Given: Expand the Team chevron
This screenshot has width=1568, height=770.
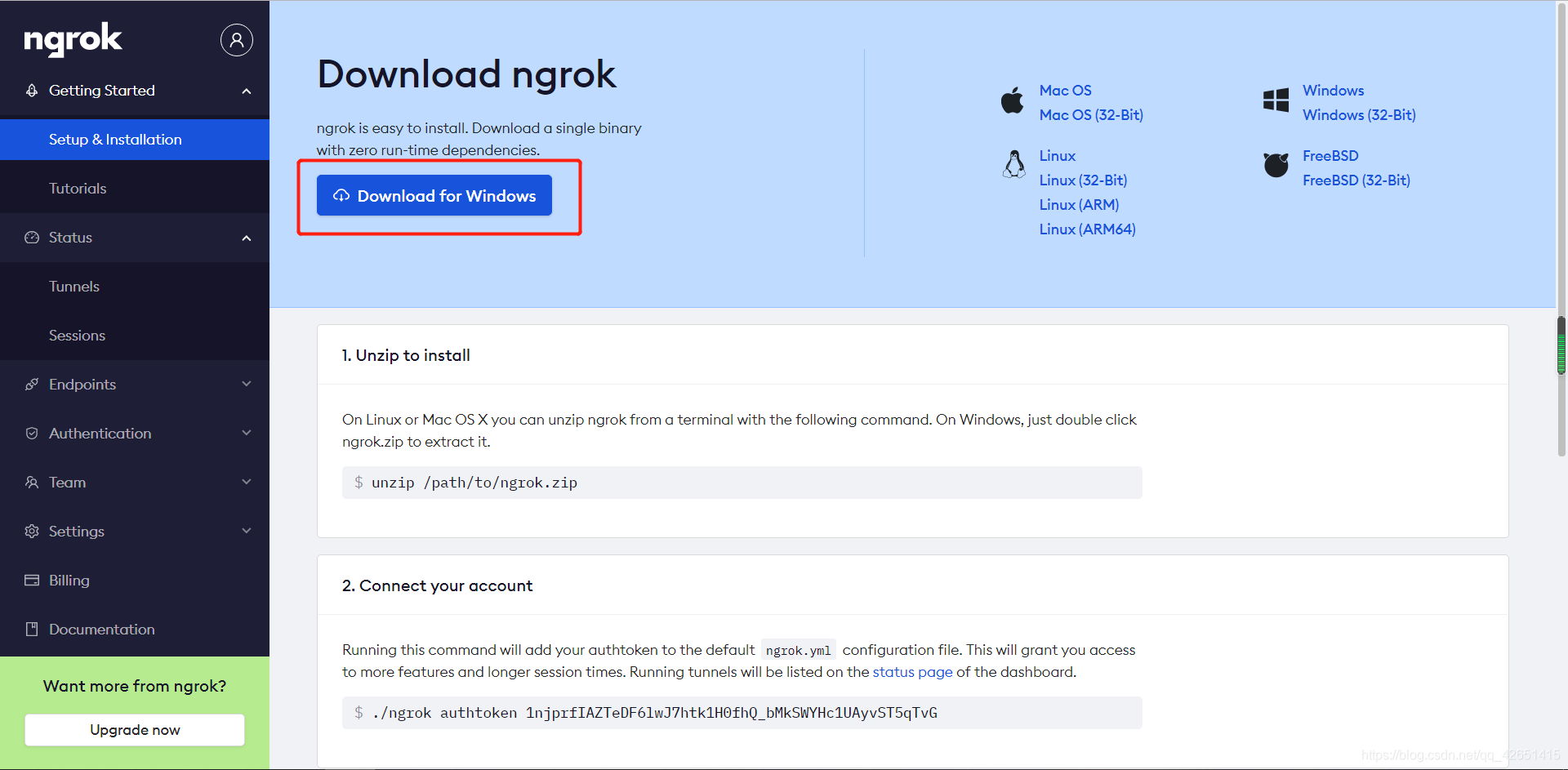Looking at the screenshot, I should (x=247, y=482).
